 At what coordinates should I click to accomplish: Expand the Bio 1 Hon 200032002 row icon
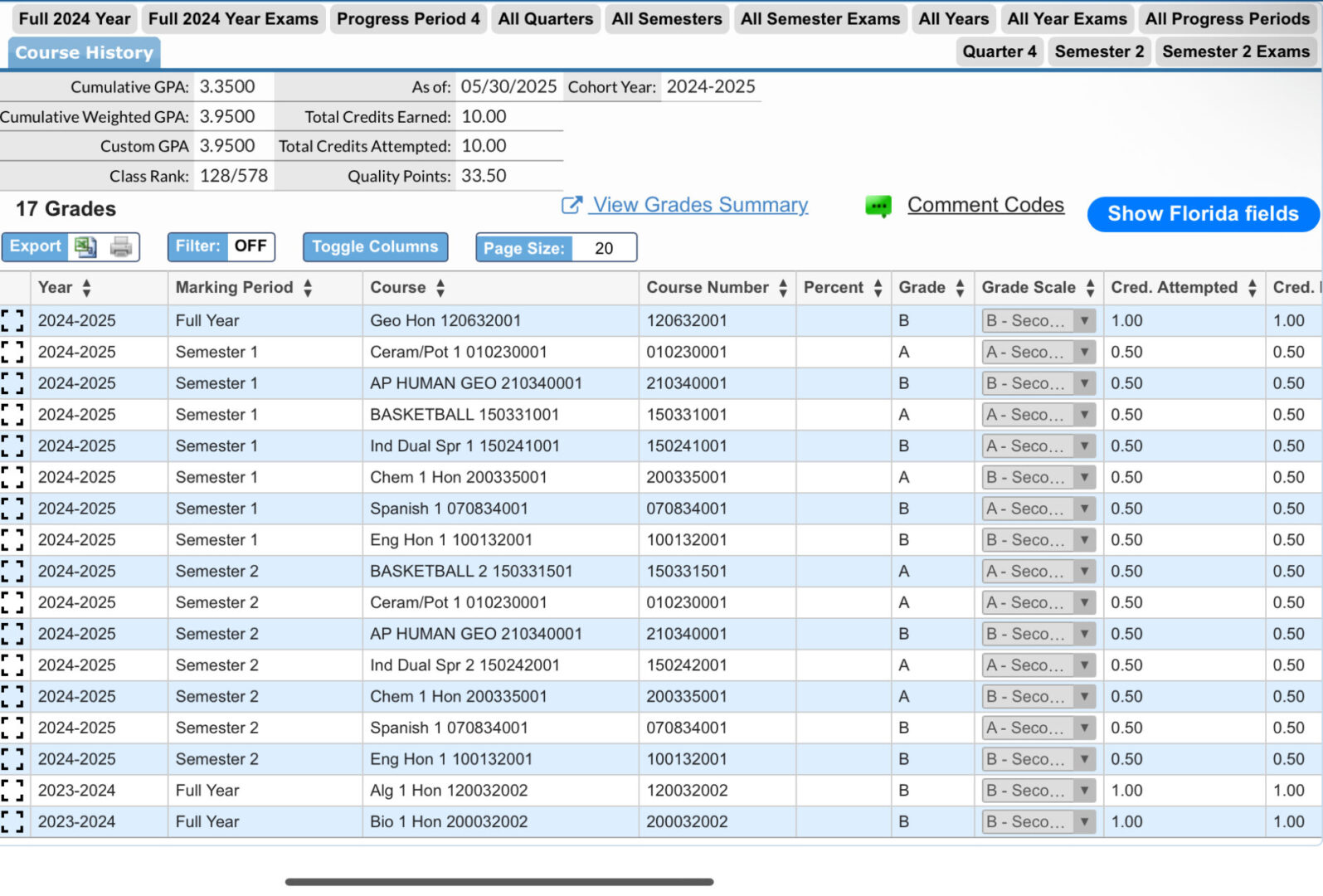[12, 821]
